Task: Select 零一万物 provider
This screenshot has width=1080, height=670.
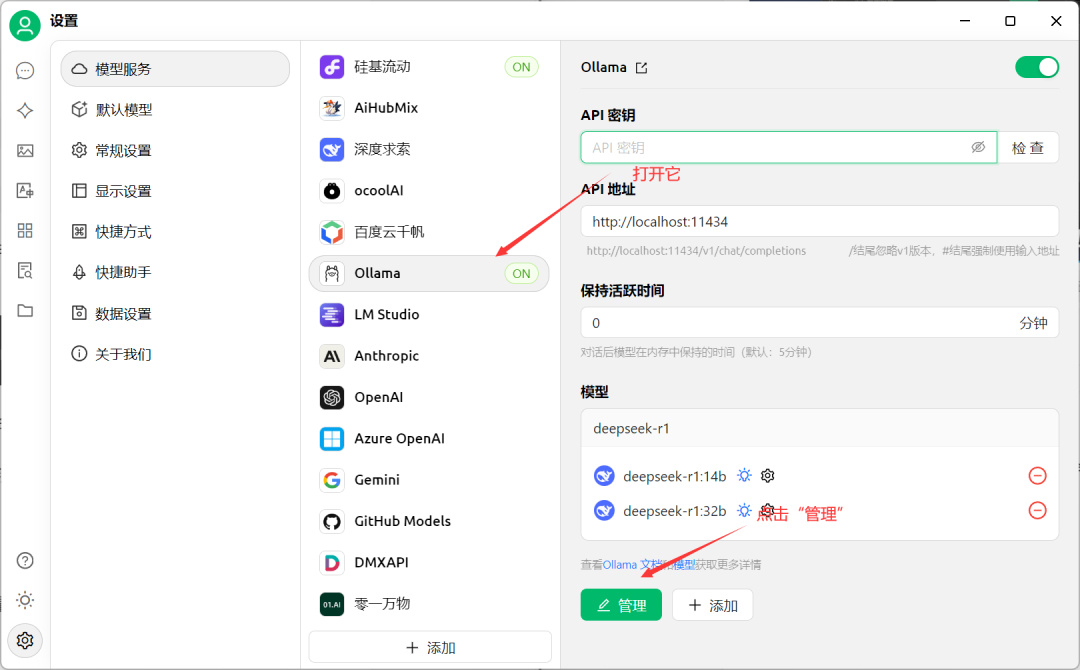Action: [x=428, y=604]
